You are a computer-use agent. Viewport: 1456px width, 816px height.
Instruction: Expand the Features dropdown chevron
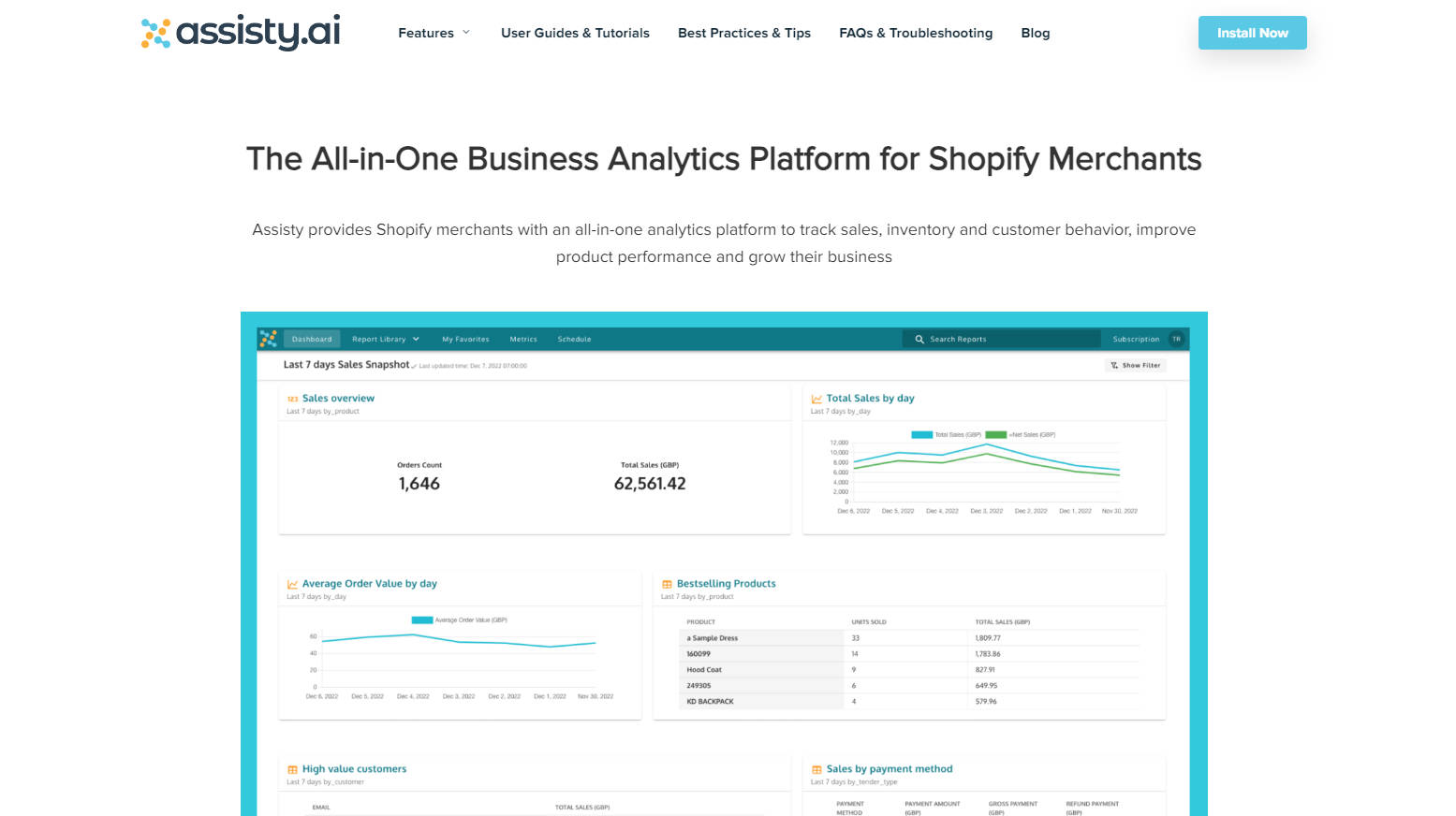pyautogui.click(x=466, y=33)
